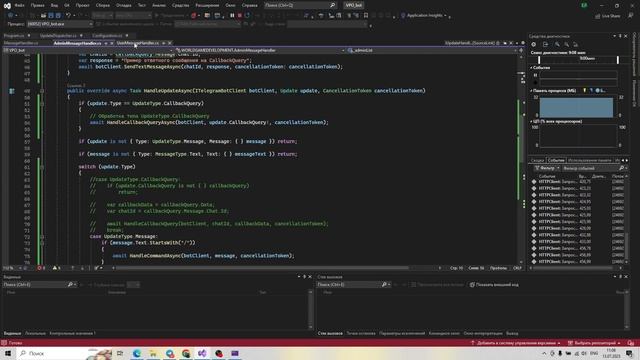The height and width of the screenshot is (360, 640).
Task: Click the split editor icon above scrollbar
Action: pyautogui.click(x=521, y=50)
